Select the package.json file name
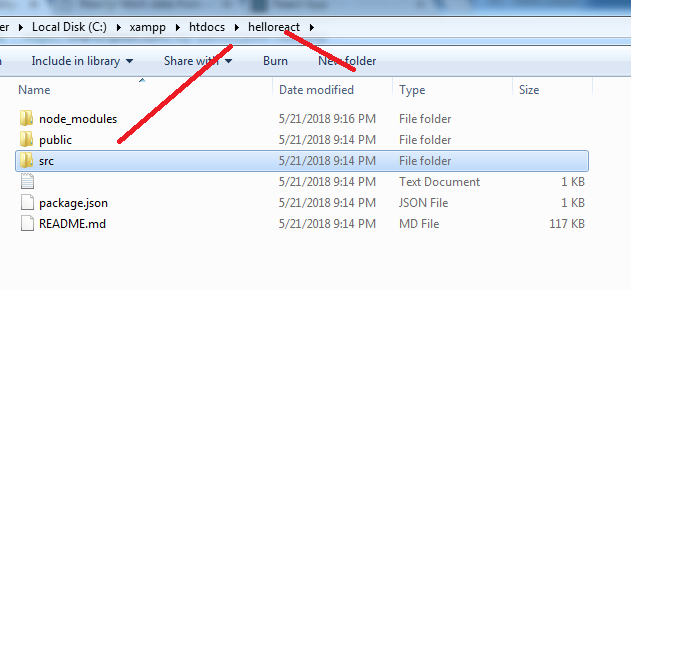Screen dimensions: 694x659 point(73,203)
